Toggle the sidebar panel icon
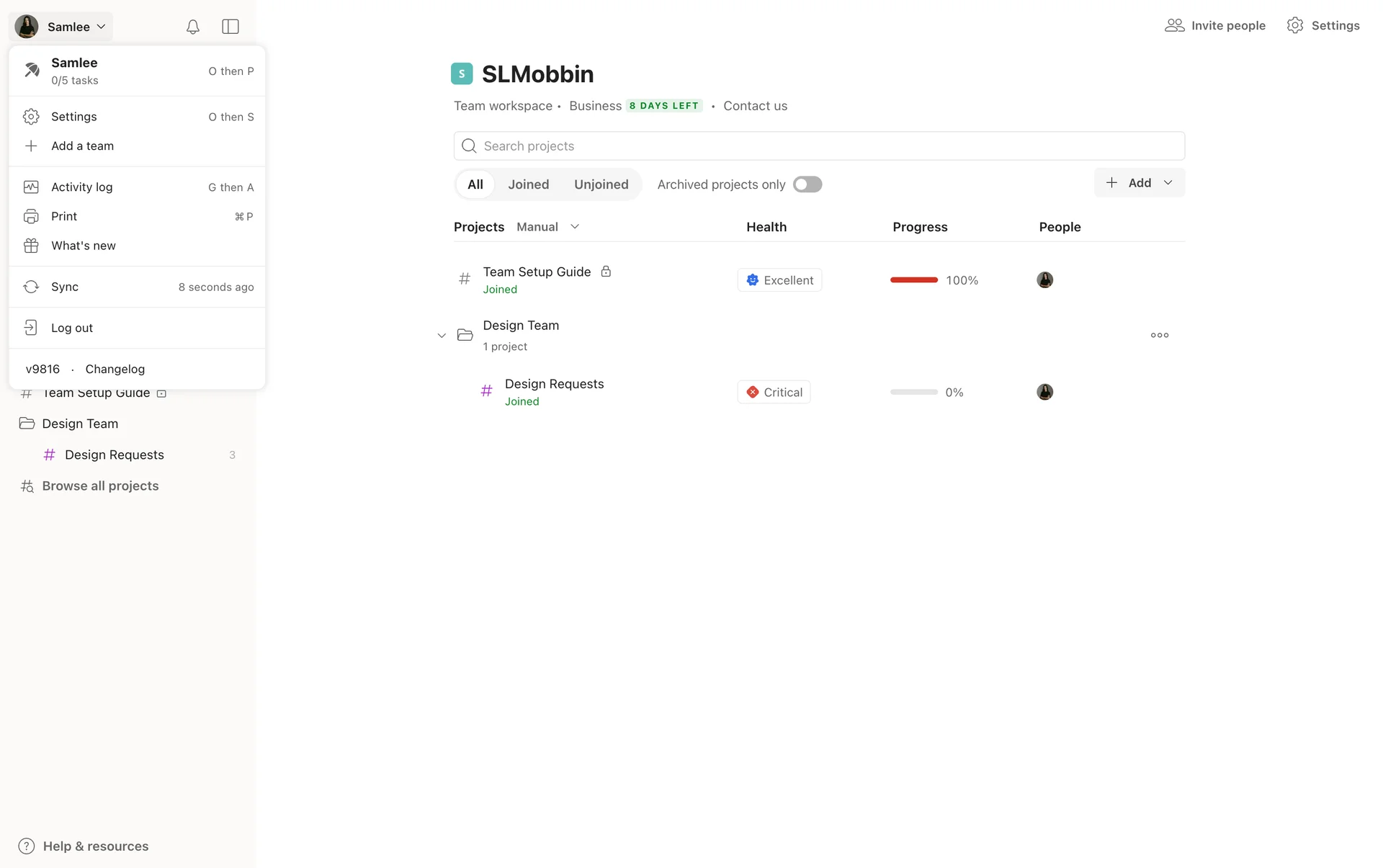The width and height of the screenshot is (1383, 868). (x=230, y=27)
